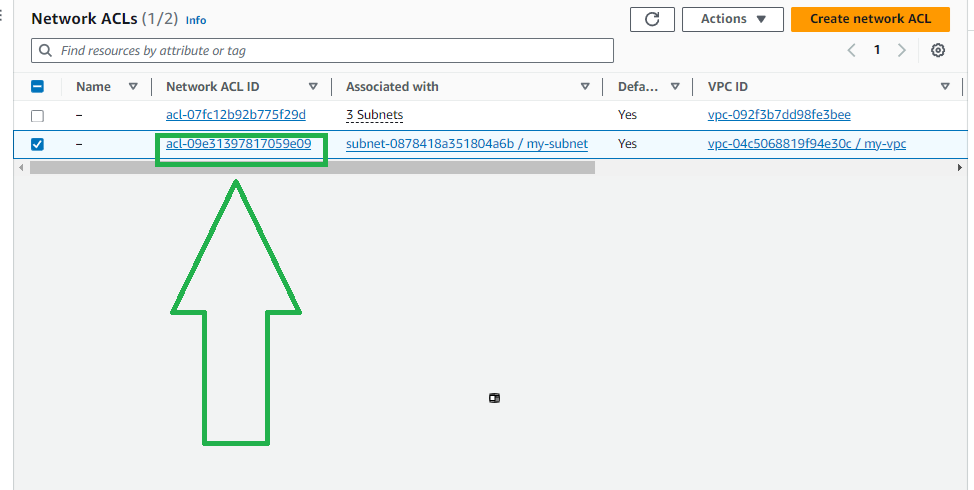Click the Associated with column header
This screenshot has height=490, width=974.
click(392, 87)
